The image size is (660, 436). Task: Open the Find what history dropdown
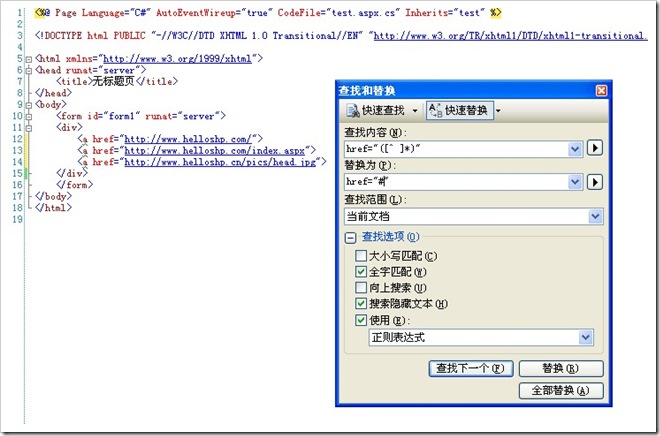coord(575,149)
